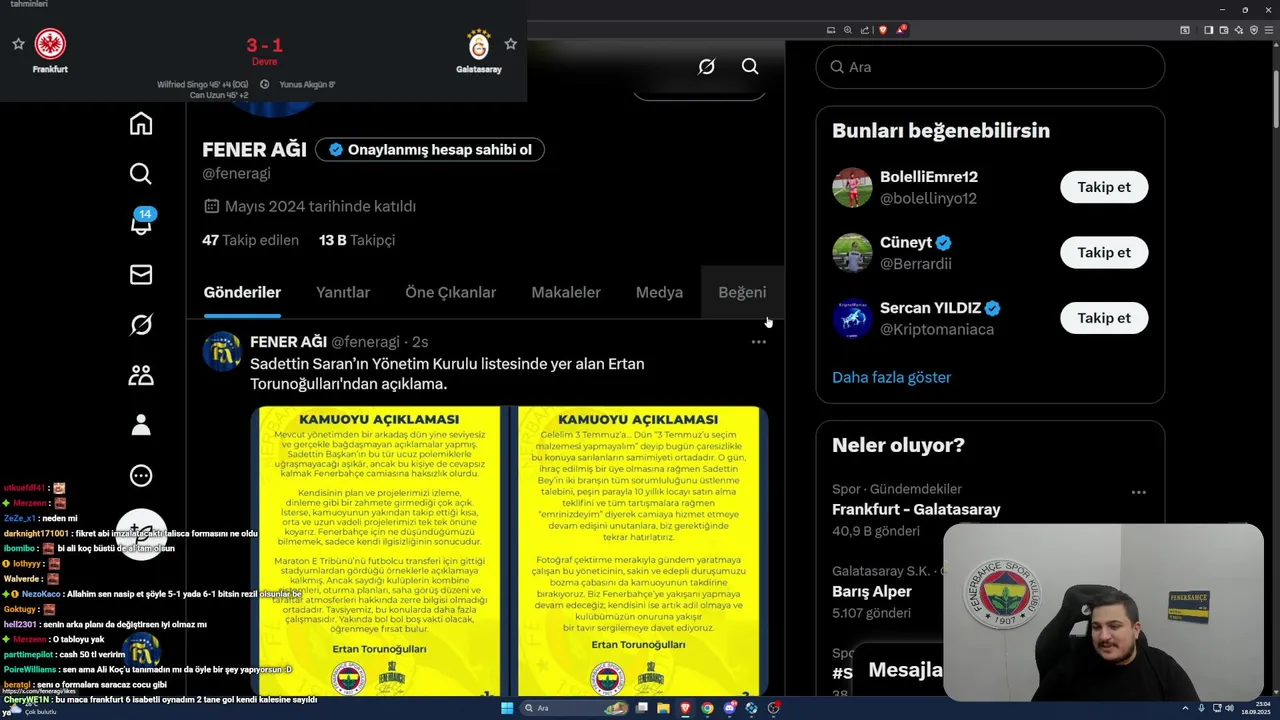Open Profile person icon in sidebar
The image size is (1280, 720).
(x=141, y=425)
